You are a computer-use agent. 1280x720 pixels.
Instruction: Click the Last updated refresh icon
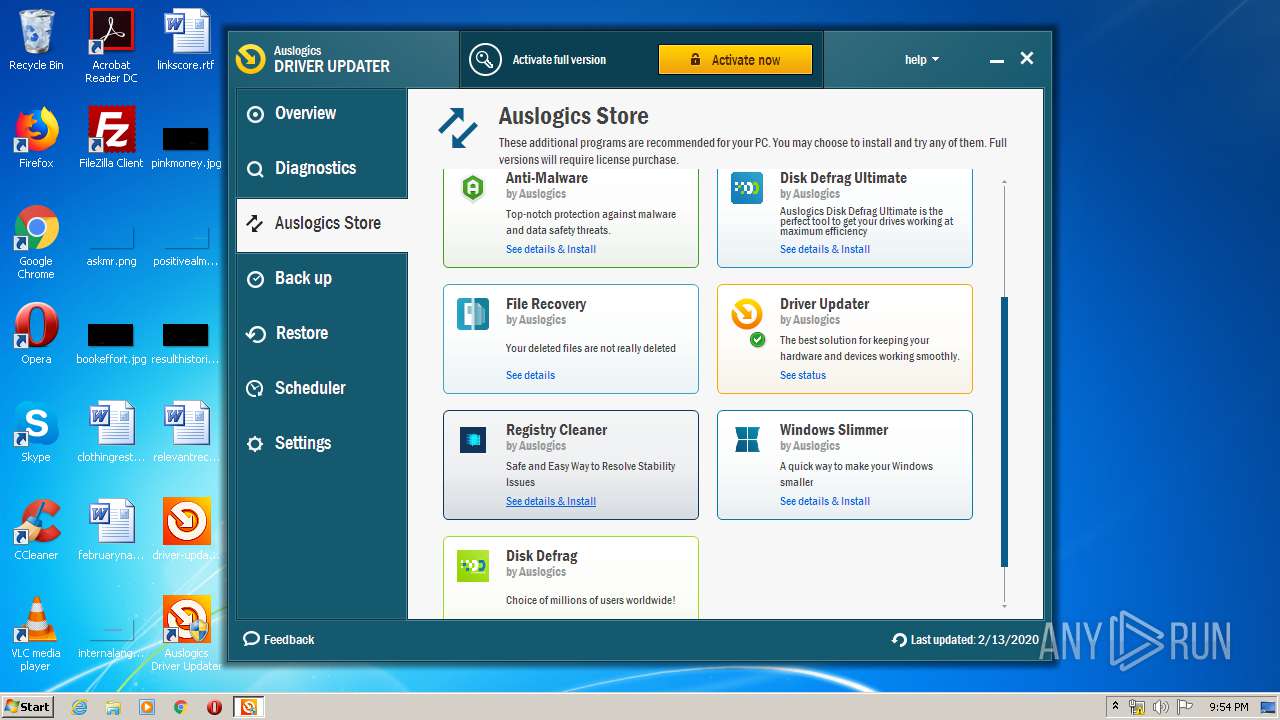[x=899, y=640]
